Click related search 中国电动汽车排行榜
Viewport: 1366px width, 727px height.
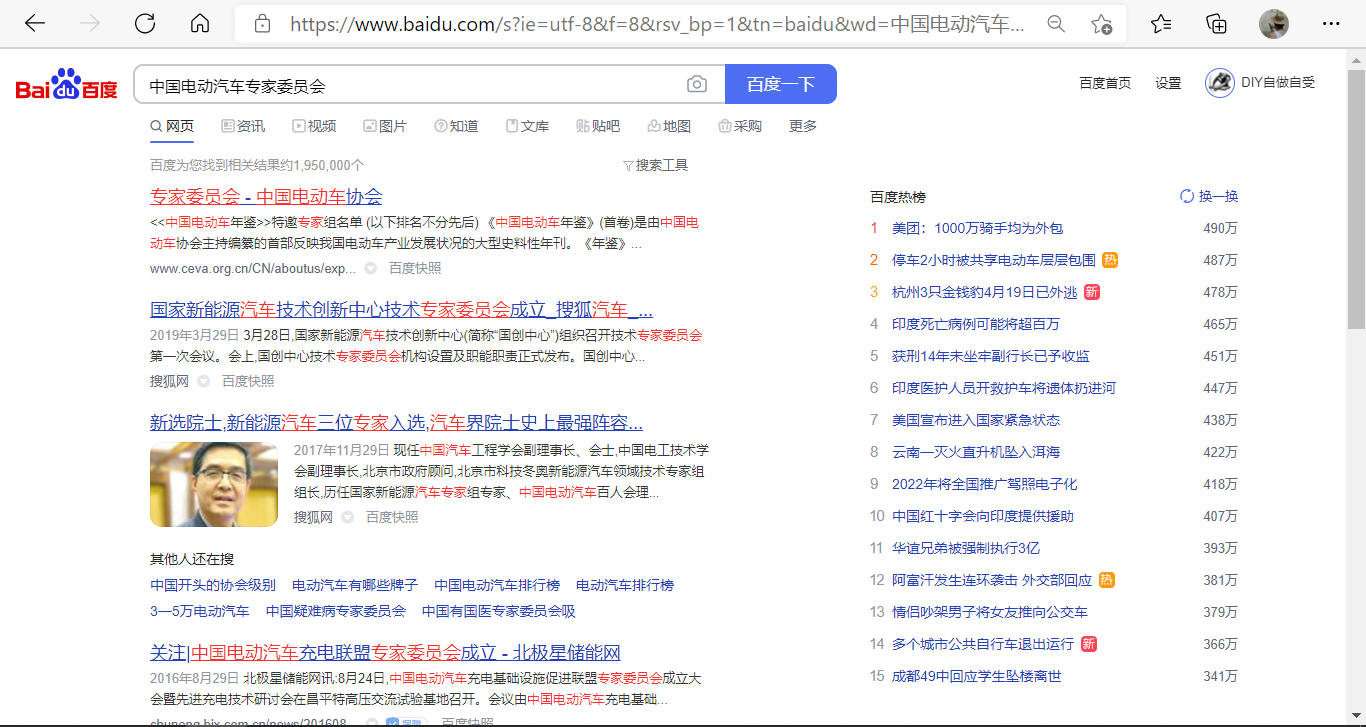click(x=497, y=585)
